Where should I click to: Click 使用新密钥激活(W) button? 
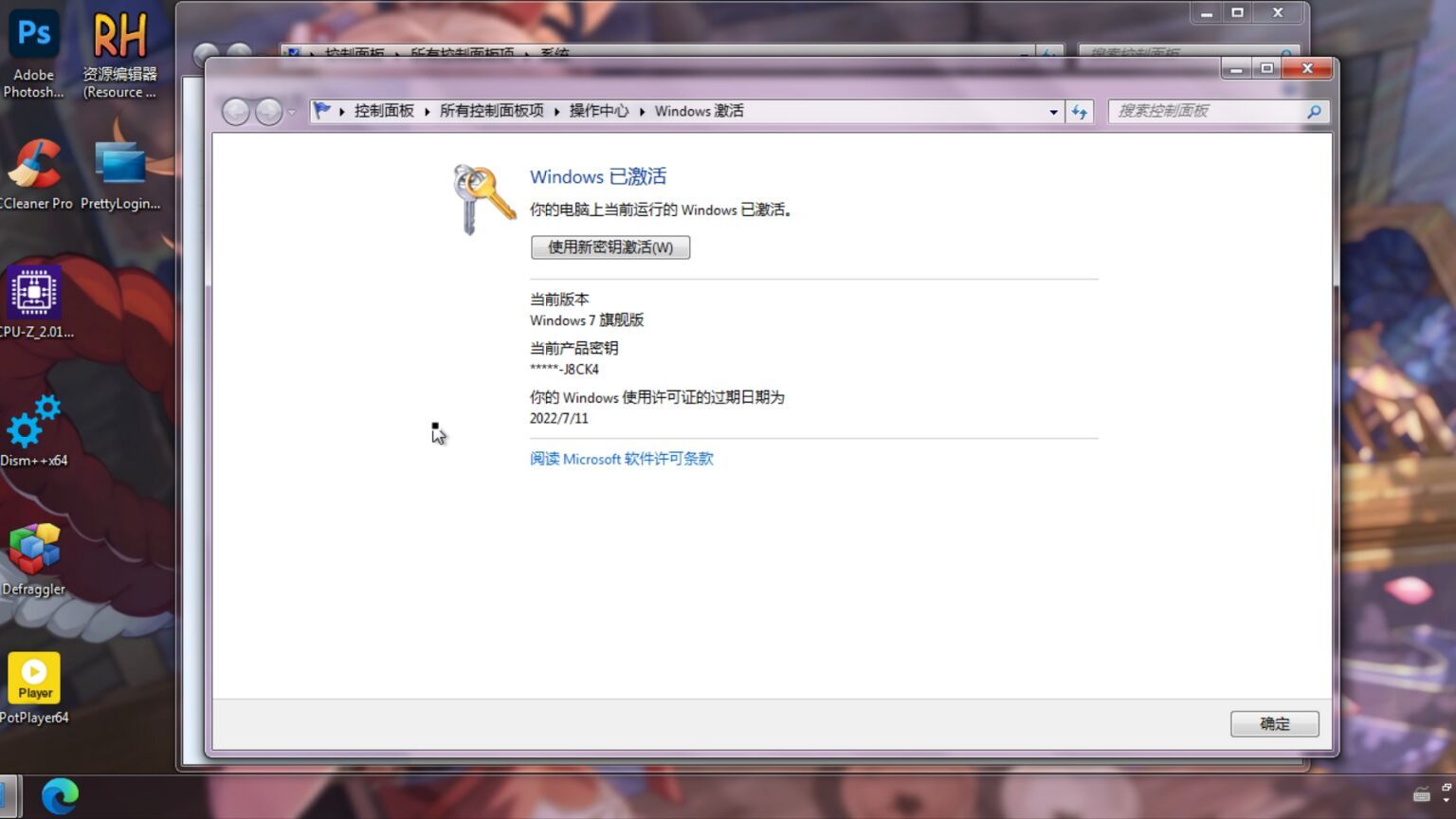click(610, 247)
